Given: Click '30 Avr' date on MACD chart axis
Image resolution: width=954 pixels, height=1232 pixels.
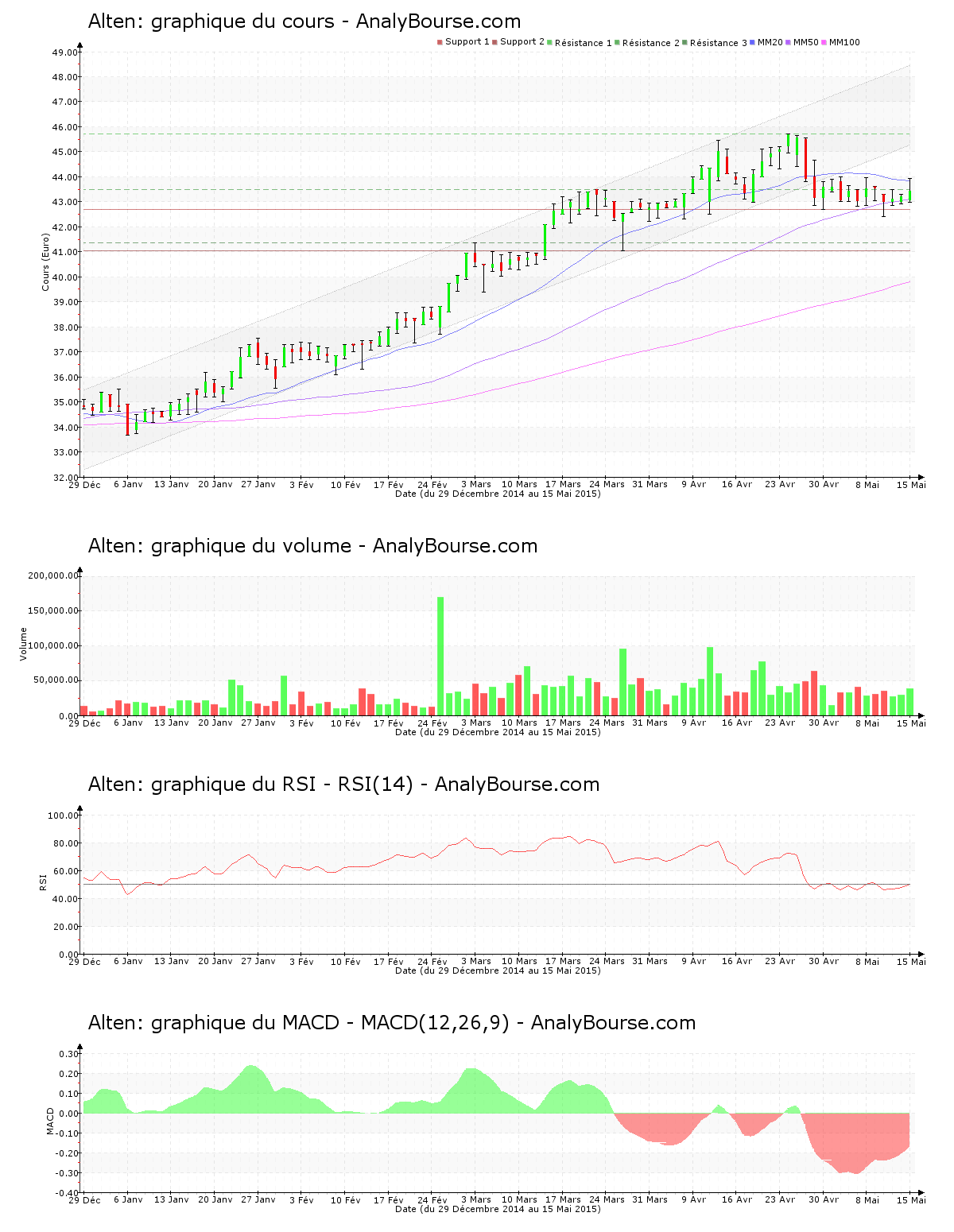Looking at the screenshot, I should 824,1199.
